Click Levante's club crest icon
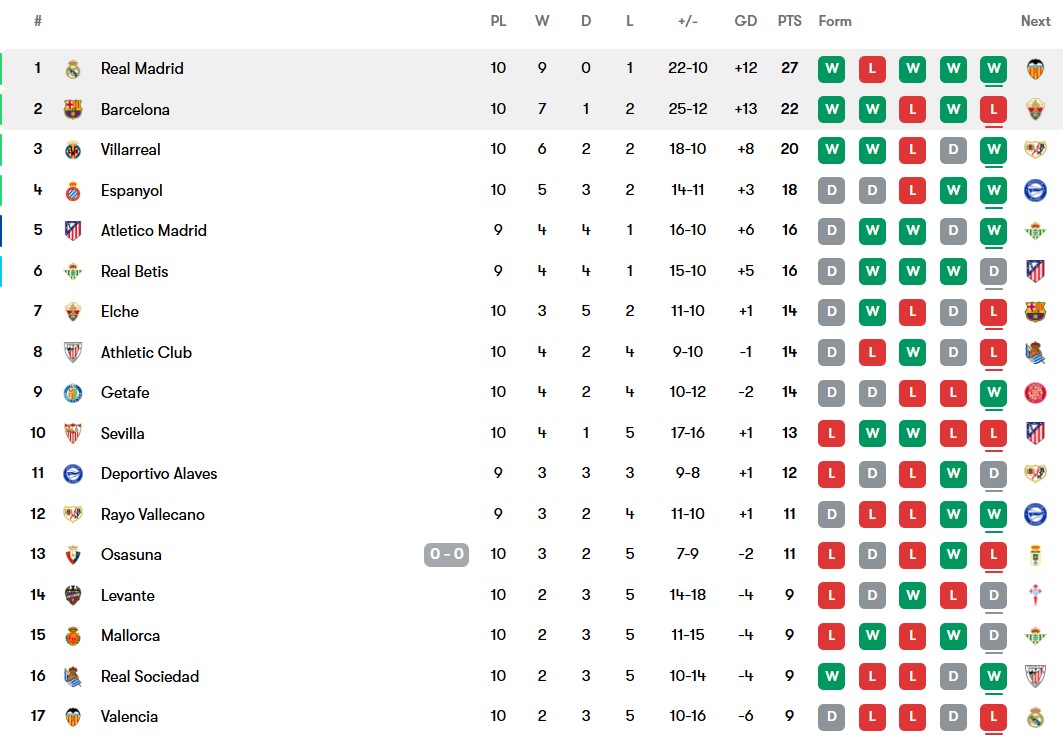The image size is (1063, 737). [x=73, y=595]
